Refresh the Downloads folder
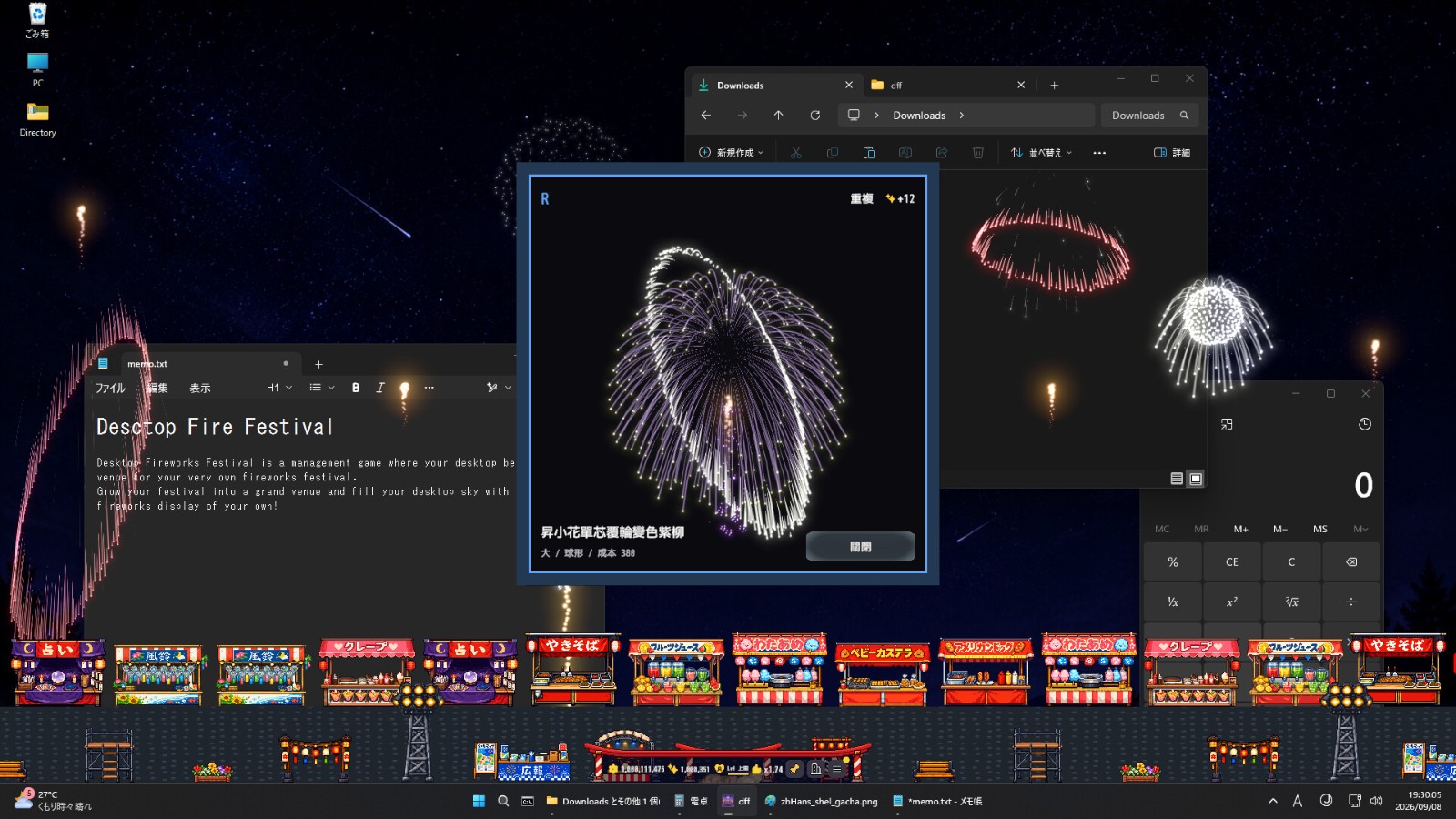Image resolution: width=1456 pixels, height=819 pixels. point(815,116)
